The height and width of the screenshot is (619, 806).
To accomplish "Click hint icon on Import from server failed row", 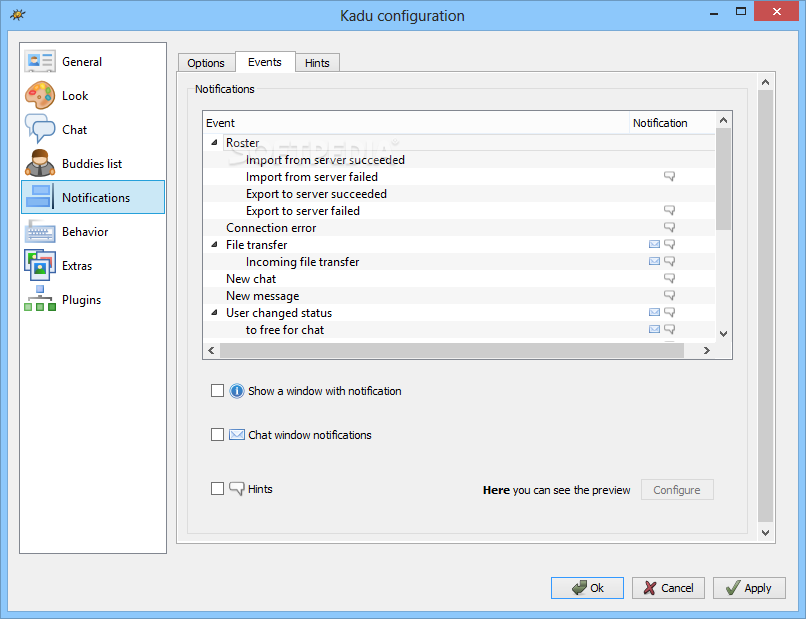I will click(x=669, y=176).
